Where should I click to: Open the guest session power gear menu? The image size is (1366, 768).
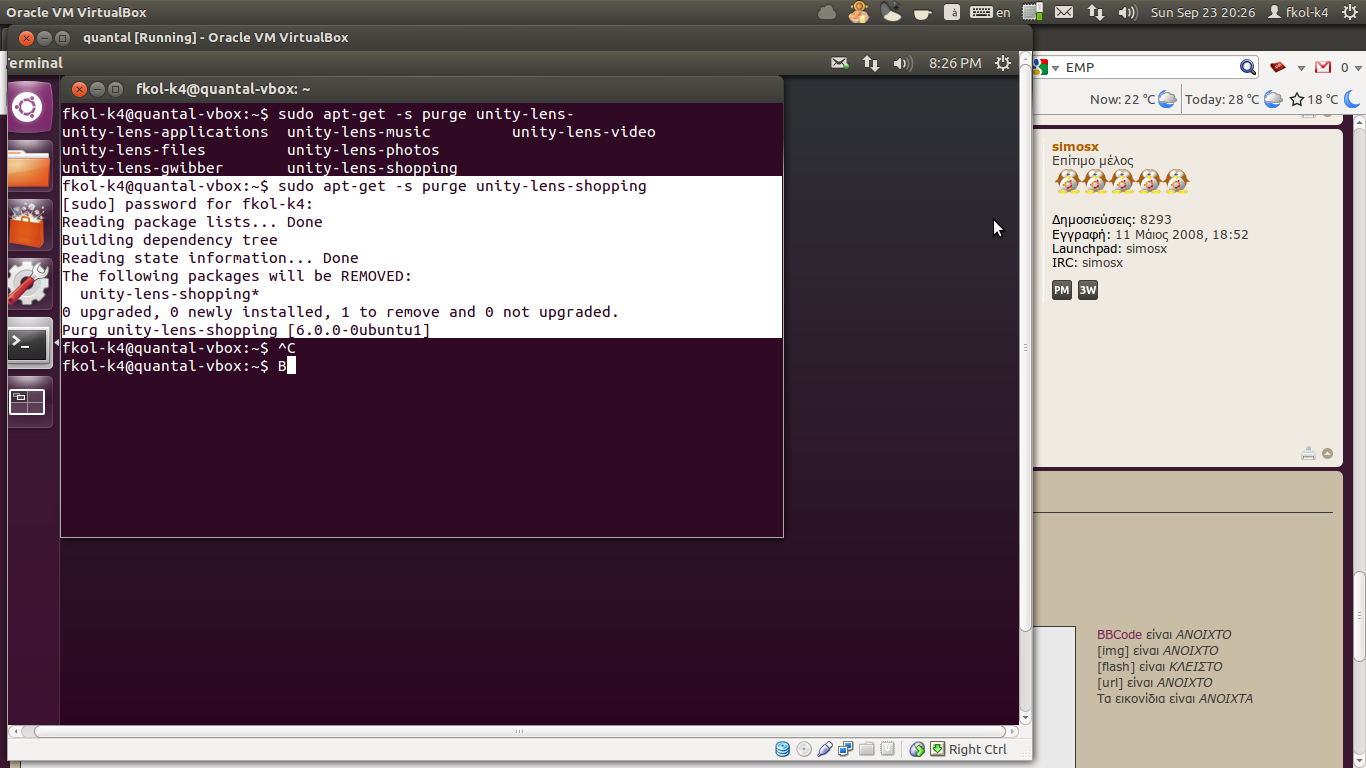click(1003, 63)
